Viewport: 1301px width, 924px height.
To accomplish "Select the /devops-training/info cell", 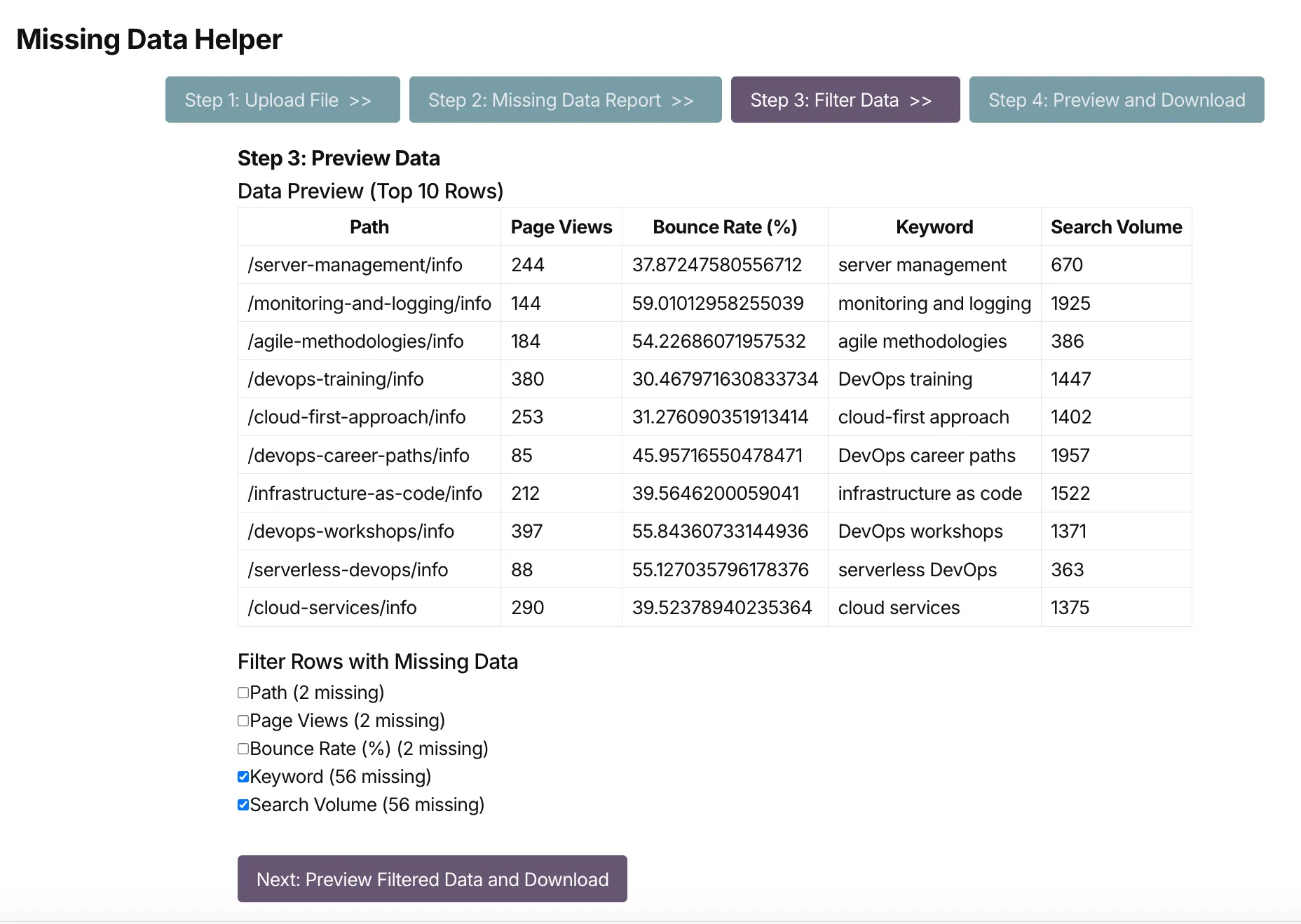I will 369,379.
